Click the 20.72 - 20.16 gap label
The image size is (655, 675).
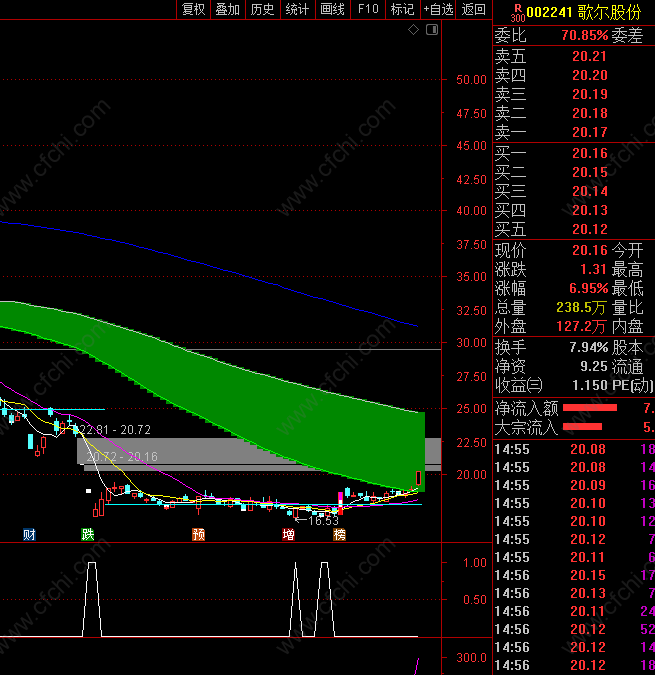pos(122,456)
